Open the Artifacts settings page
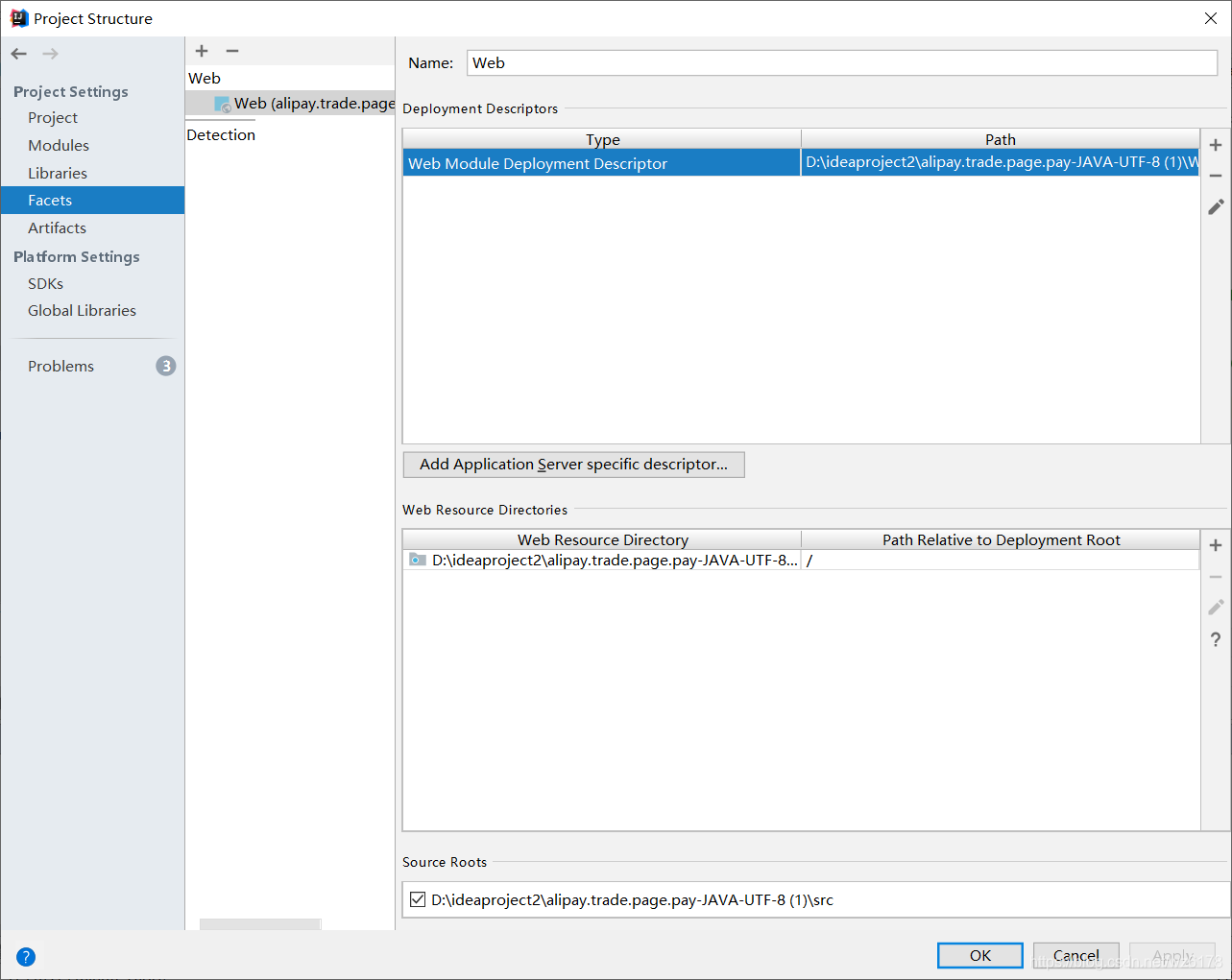 click(x=57, y=227)
